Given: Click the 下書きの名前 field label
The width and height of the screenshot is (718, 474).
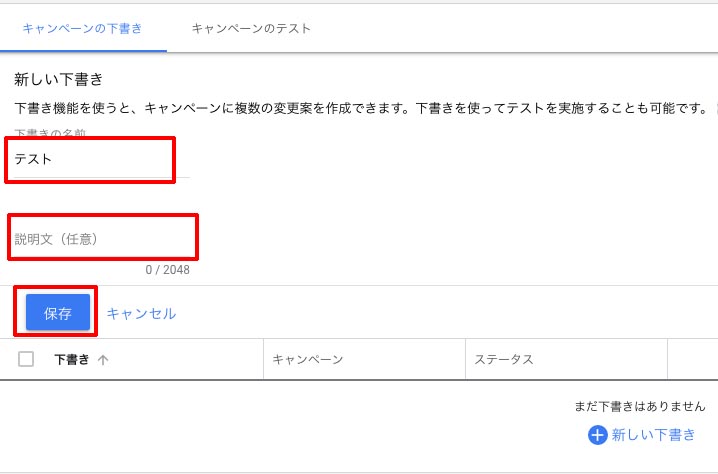Looking at the screenshot, I should [x=50, y=133].
